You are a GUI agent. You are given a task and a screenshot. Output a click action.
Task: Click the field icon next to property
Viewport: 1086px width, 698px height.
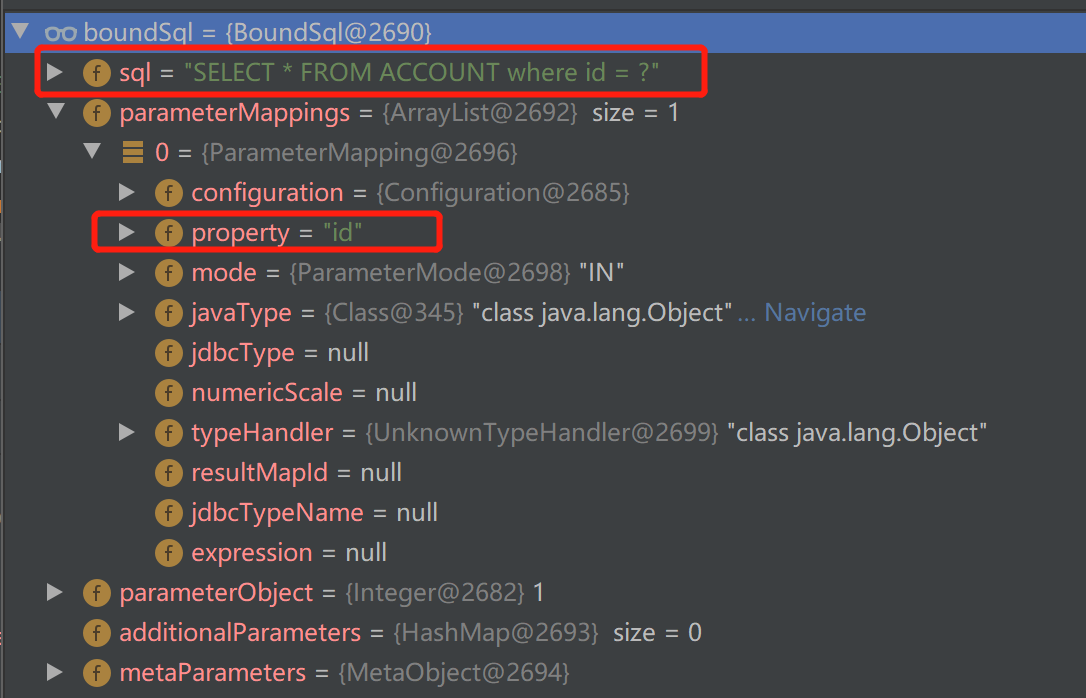pos(169,233)
